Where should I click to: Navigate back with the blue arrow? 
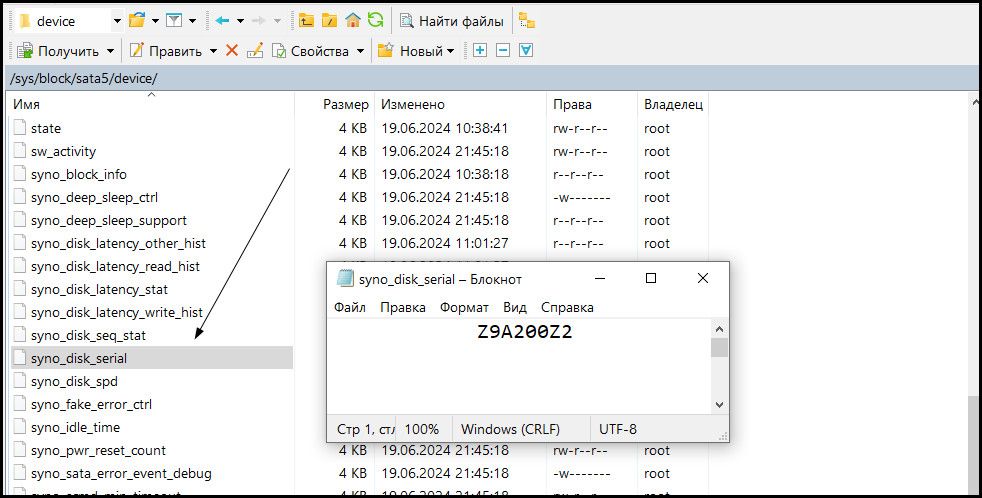coord(222,20)
